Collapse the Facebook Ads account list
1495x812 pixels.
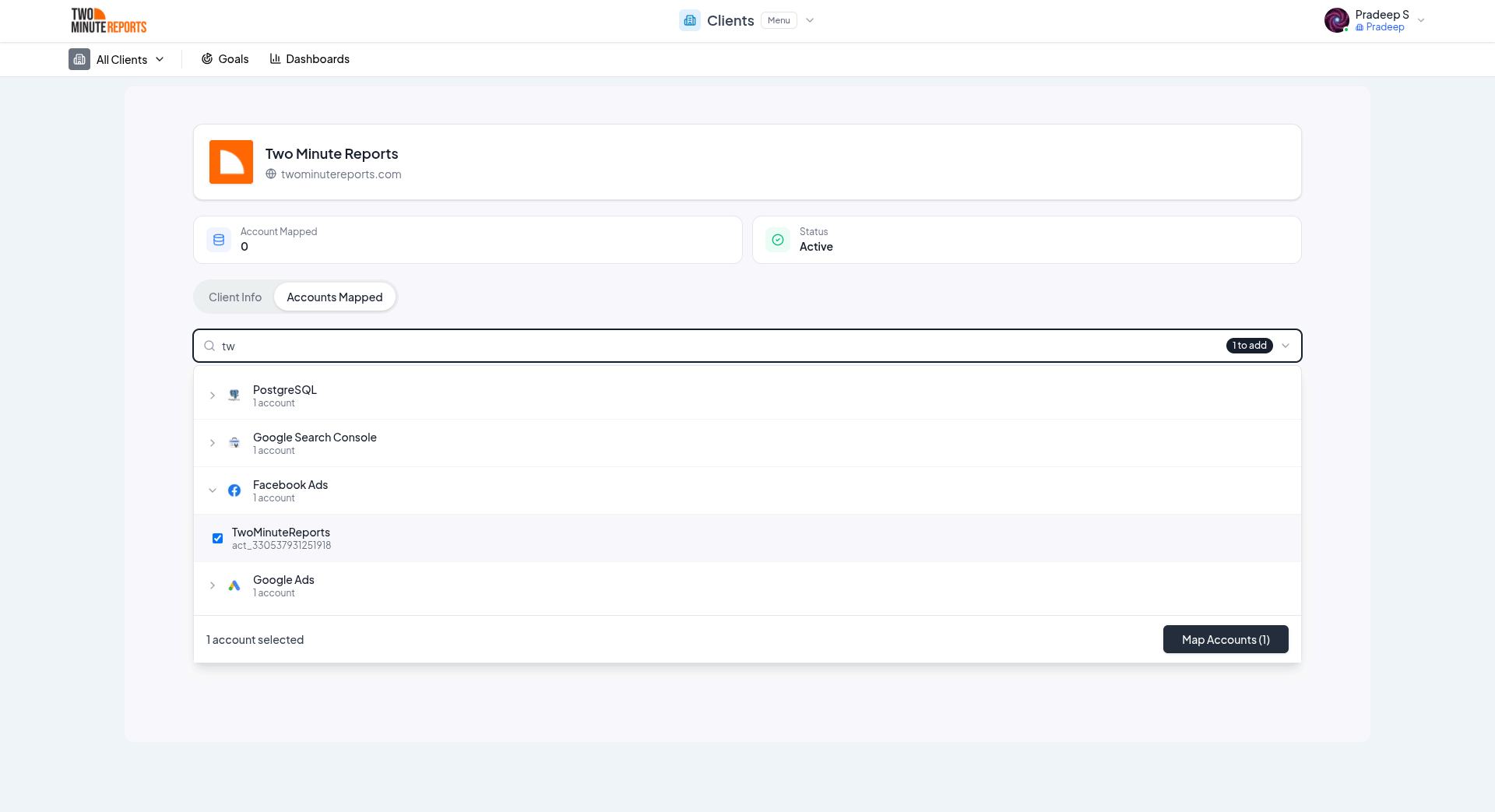coord(213,490)
